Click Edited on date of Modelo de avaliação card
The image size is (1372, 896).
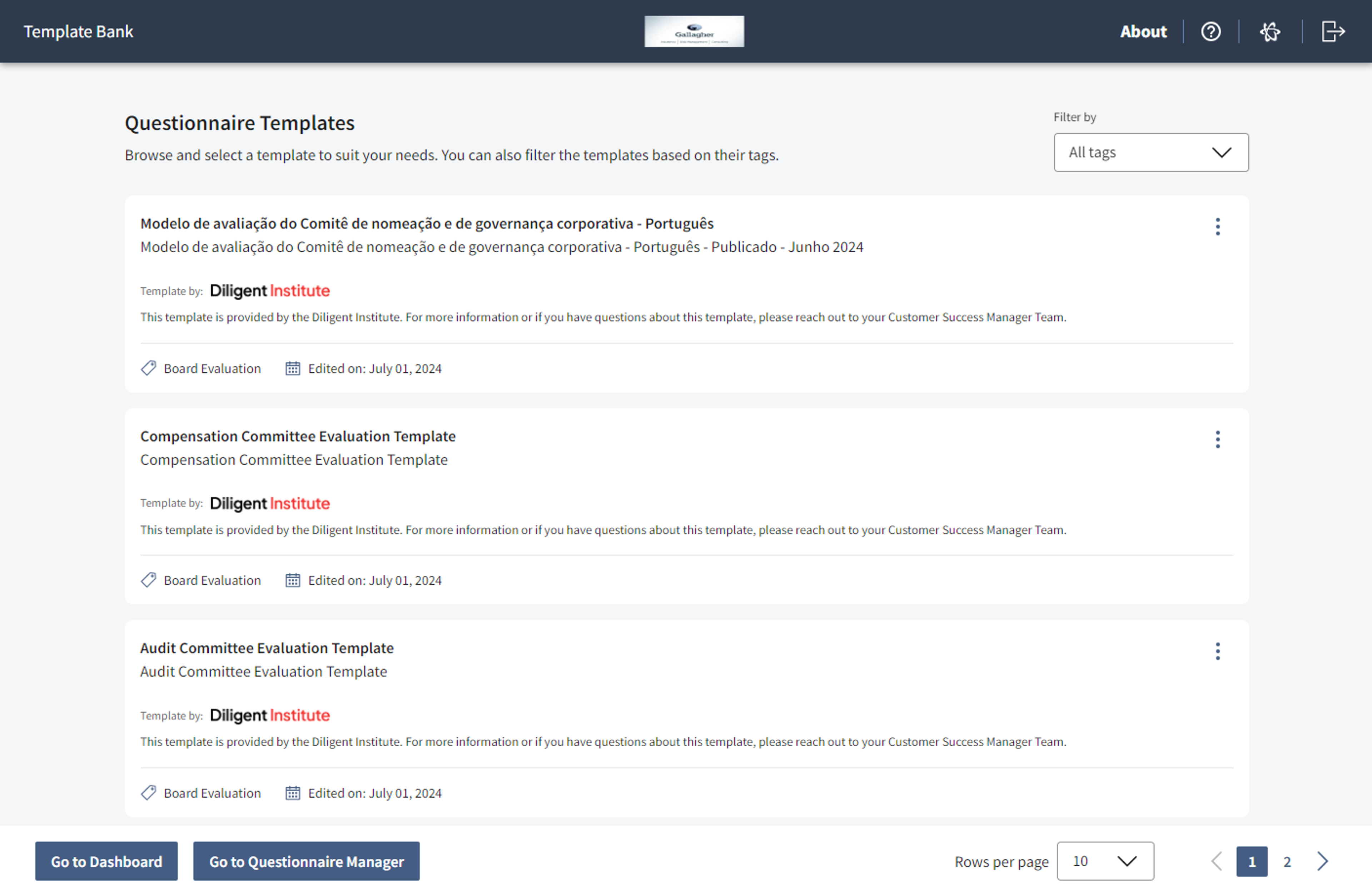[375, 368]
